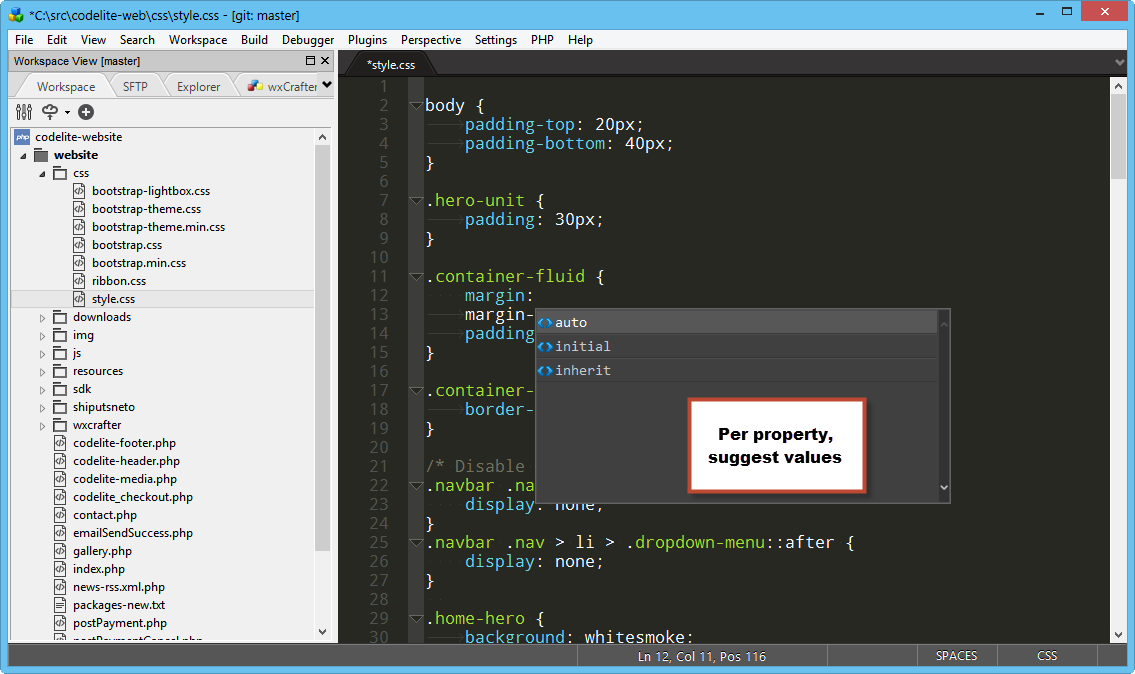Click line number 25 in editor margin
Image resolution: width=1135 pixels, height=674 pixels.
click(x=379, y=542)
